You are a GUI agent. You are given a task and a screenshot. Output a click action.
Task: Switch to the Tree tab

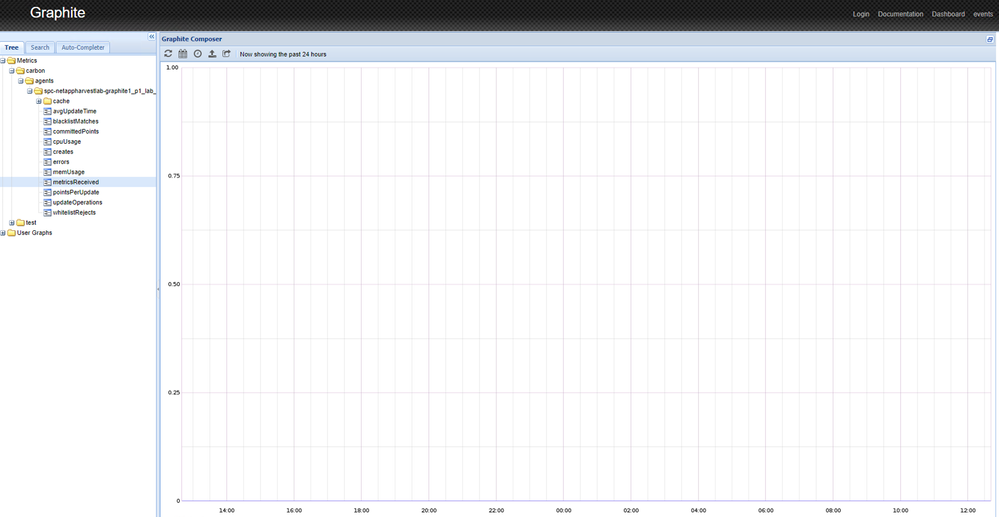(12, 48)
